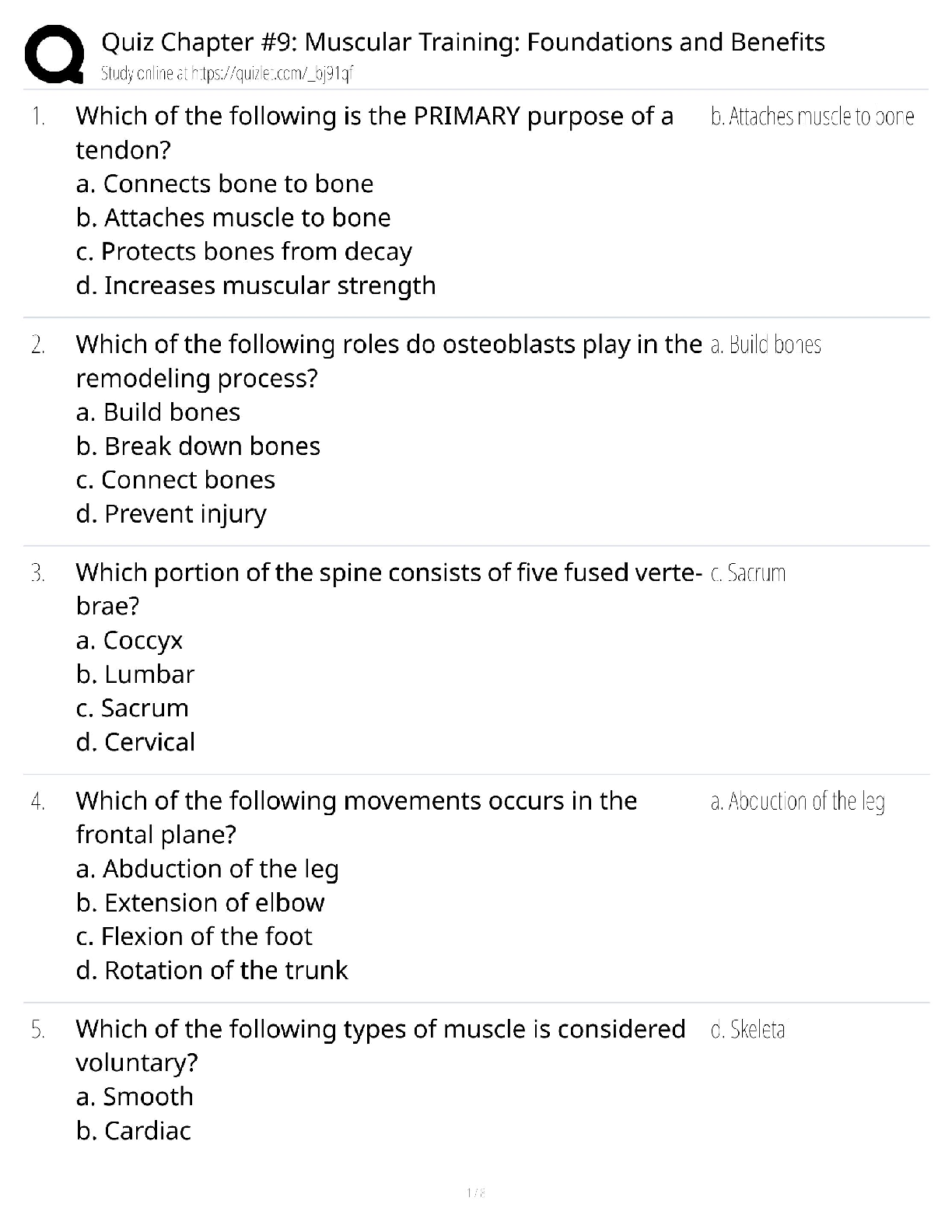Select option 'a. Build bones'
Viewport: 952px width, 1232px height.
[159, 412]
